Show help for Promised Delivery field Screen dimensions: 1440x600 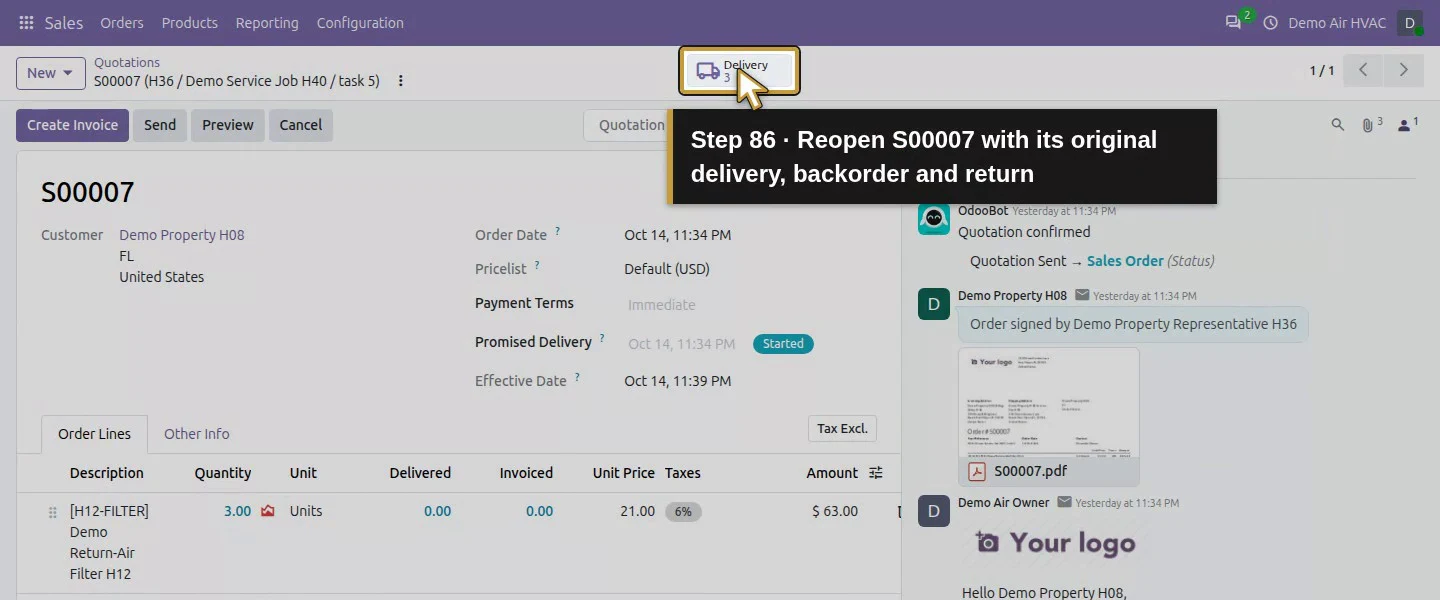point(602,339)
